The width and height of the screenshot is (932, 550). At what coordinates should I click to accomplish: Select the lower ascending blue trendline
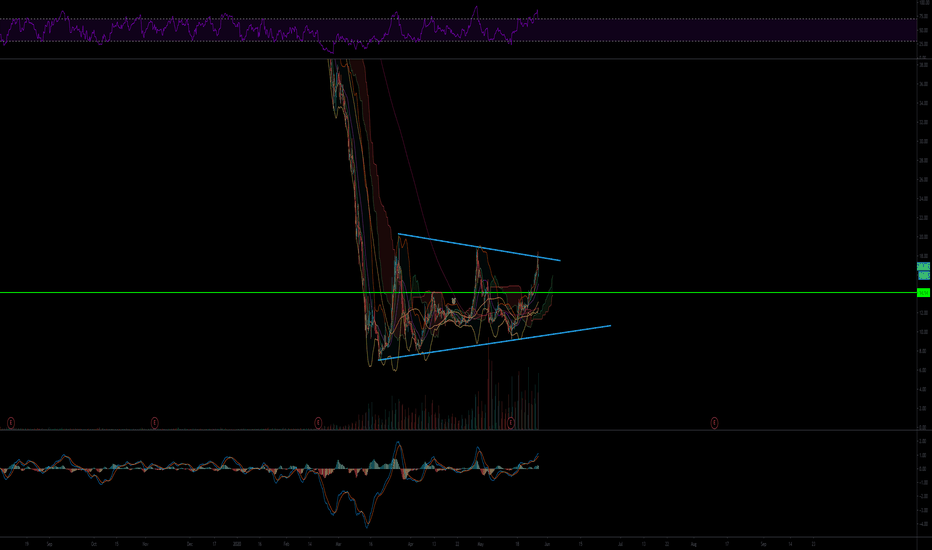(495, 342)
